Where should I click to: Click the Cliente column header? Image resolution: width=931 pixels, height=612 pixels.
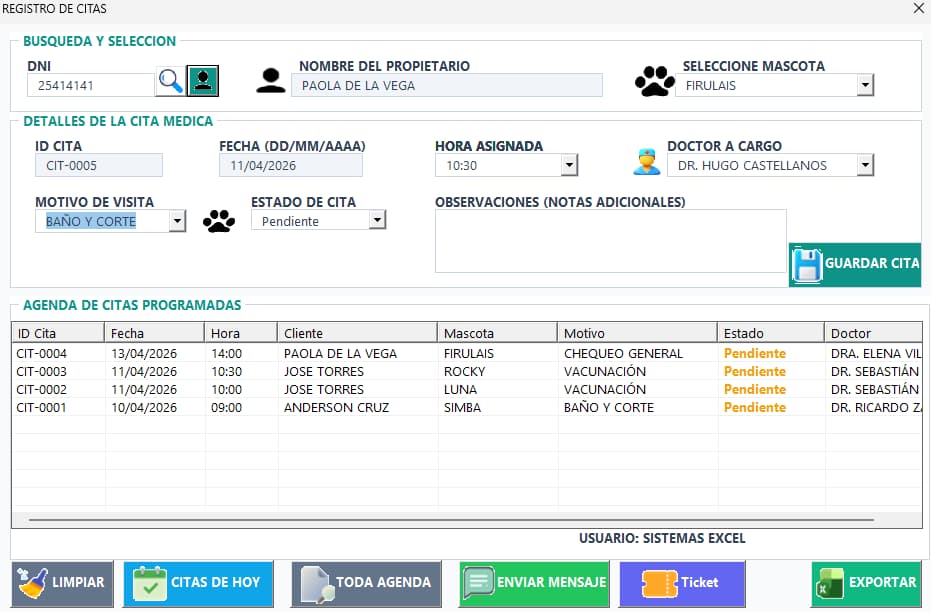(x=357, y=333)
